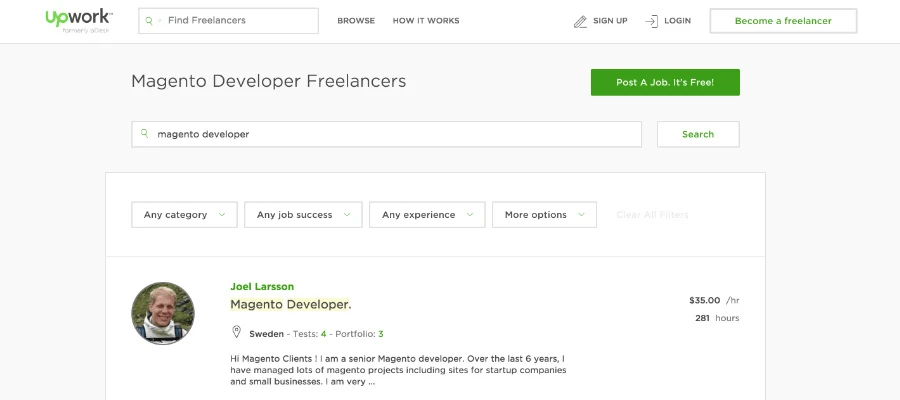Open the Any job success dropdown
Screen dimensions: 900x400
click(303, 215)
